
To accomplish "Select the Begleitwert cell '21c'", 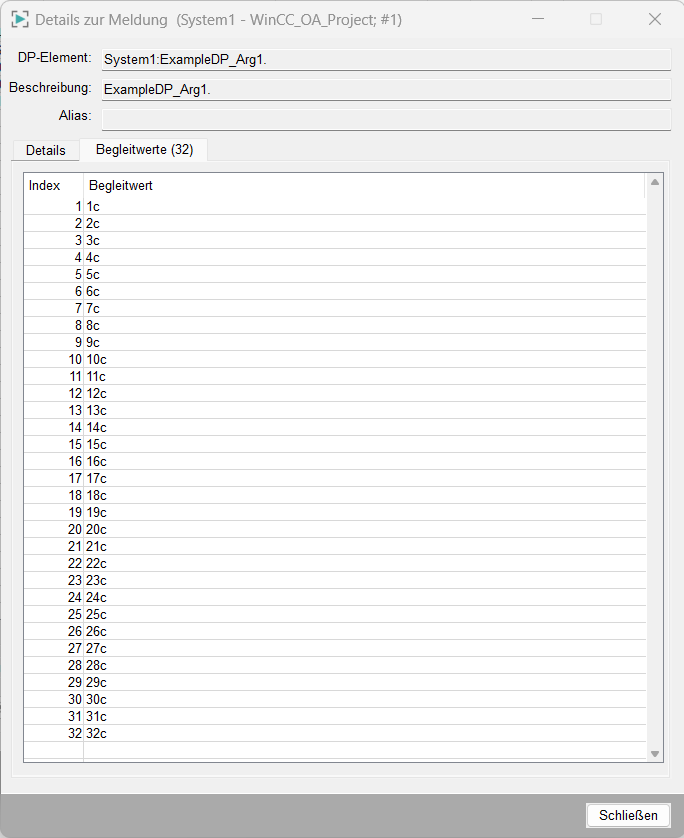I will pyautogui.click(x=364, y=546).
